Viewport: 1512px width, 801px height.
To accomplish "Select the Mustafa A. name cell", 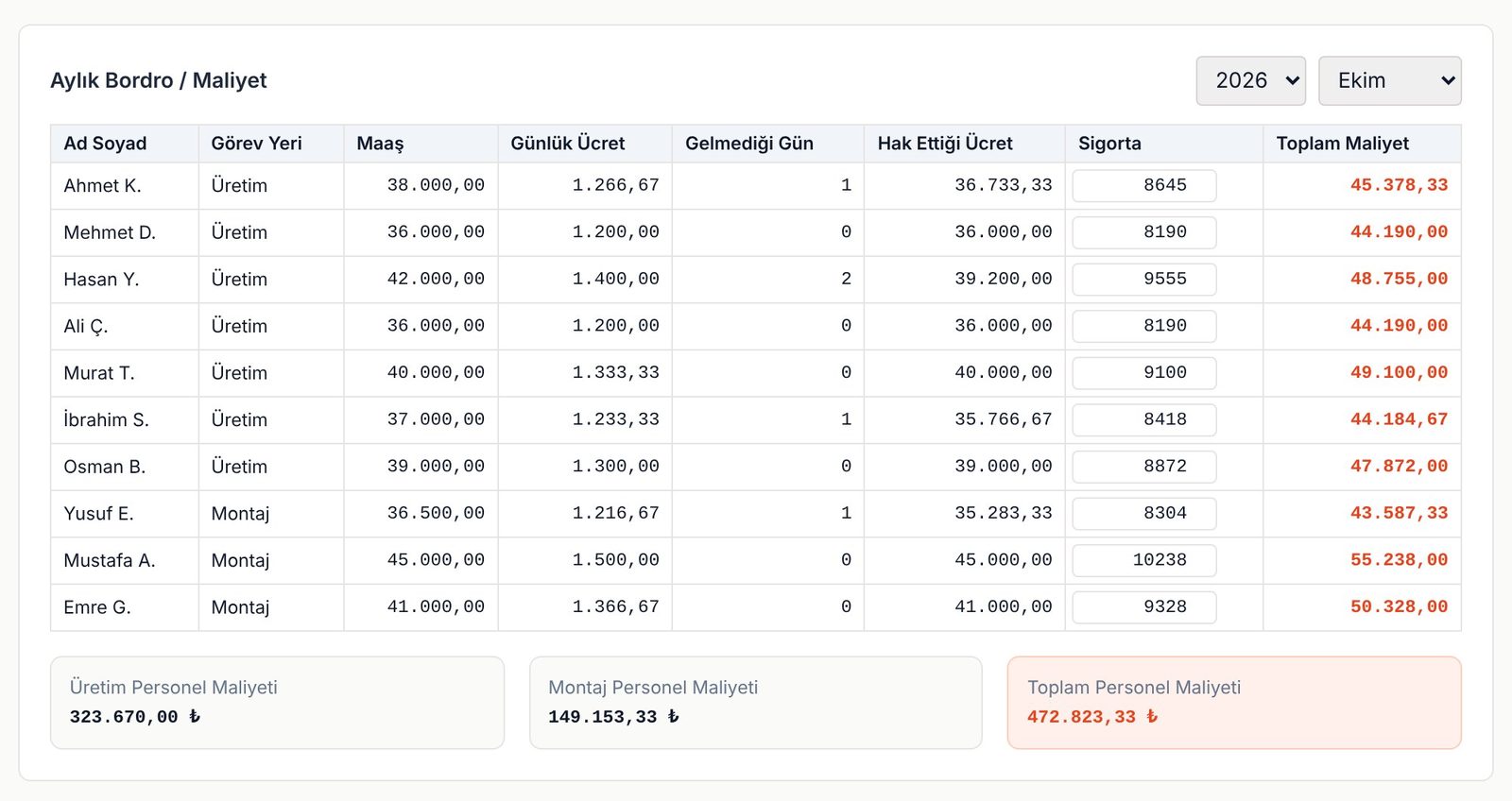I will 125,561.
